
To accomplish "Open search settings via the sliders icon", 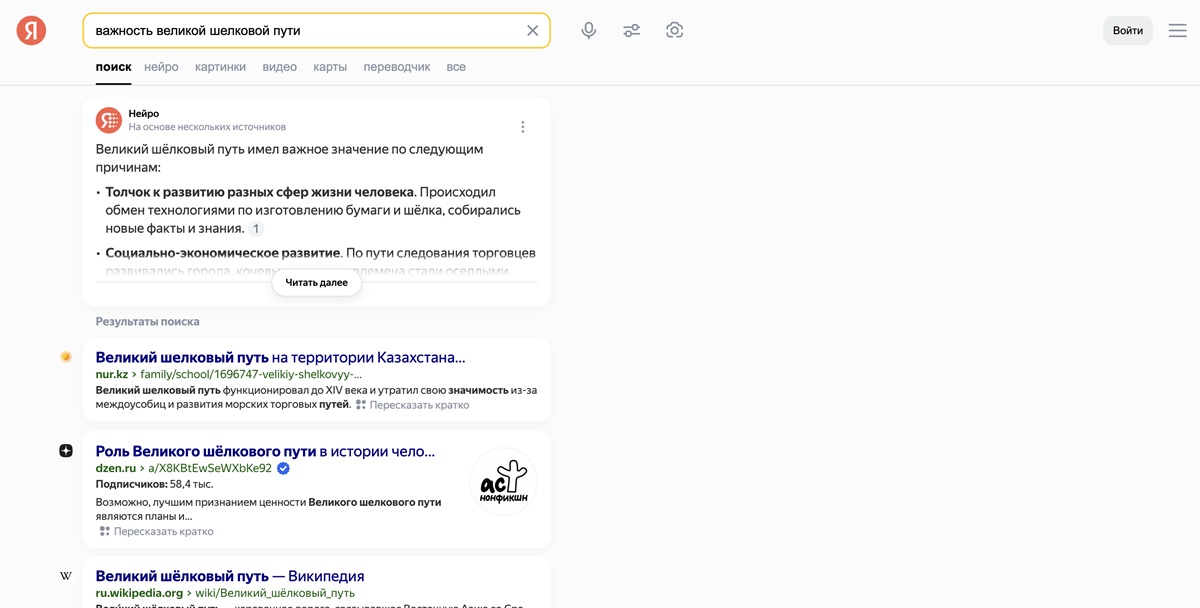I will 632,30.
